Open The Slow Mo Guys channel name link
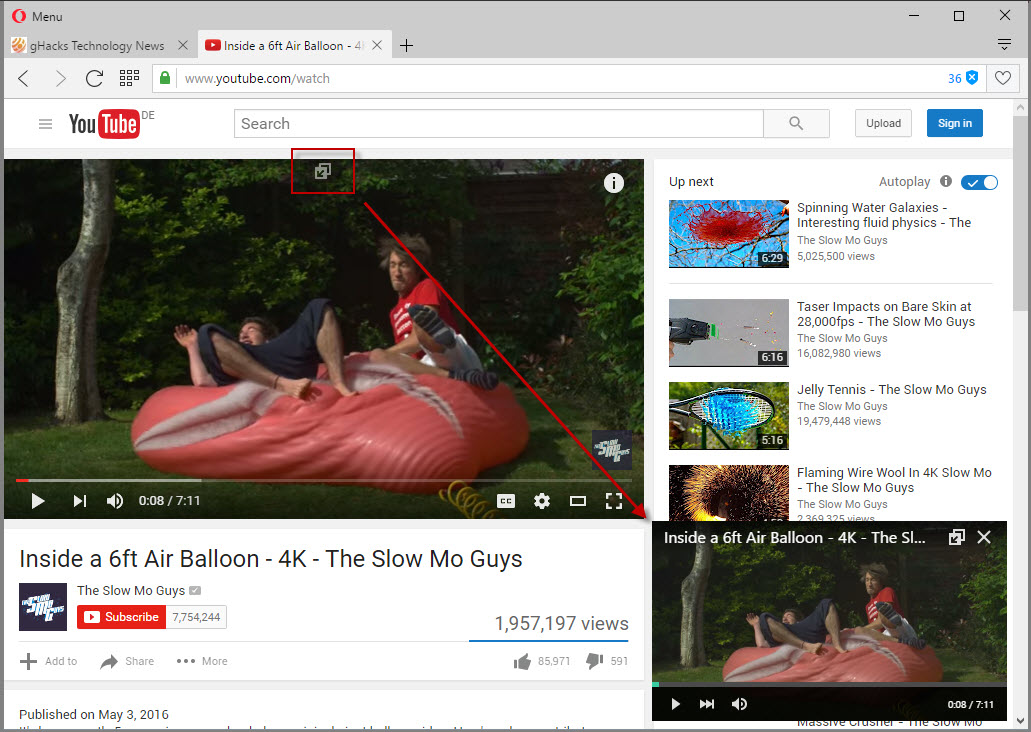Viewport: 1031px width, 732px height. [131, 591]
